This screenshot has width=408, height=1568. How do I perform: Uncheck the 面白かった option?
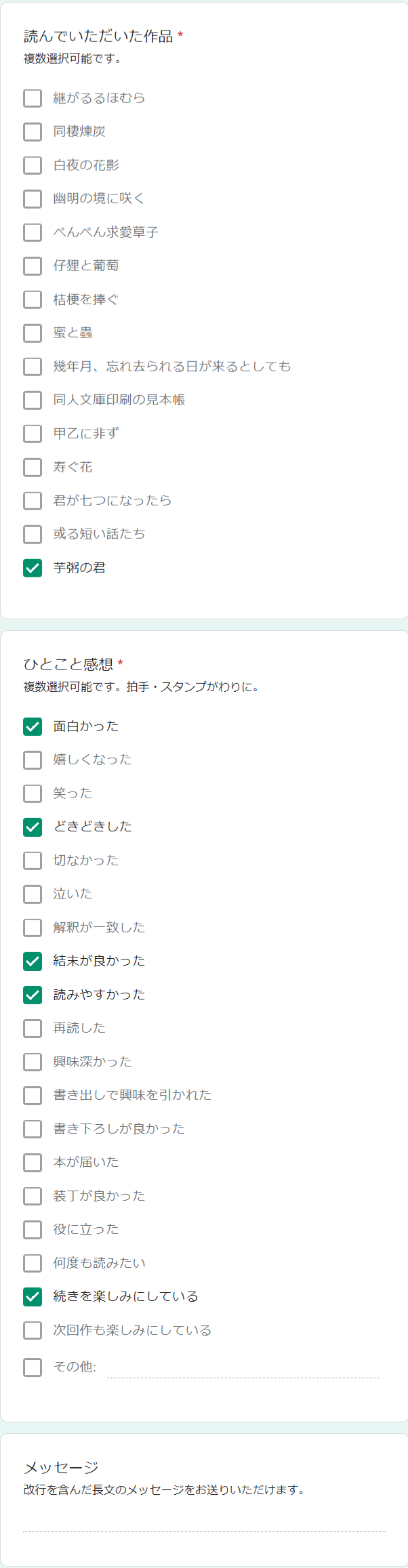(x=33, y=726)
